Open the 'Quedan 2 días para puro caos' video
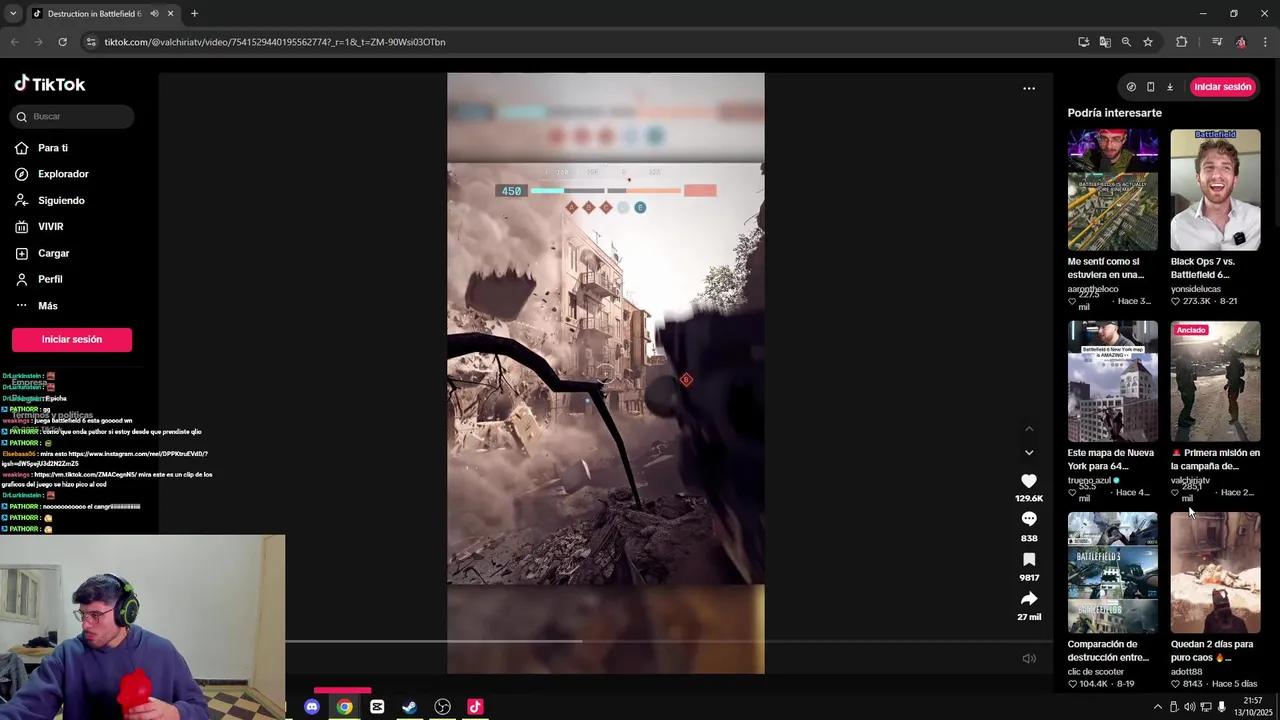Viewport: 1280px width, 720px height. coord(1215,573)
